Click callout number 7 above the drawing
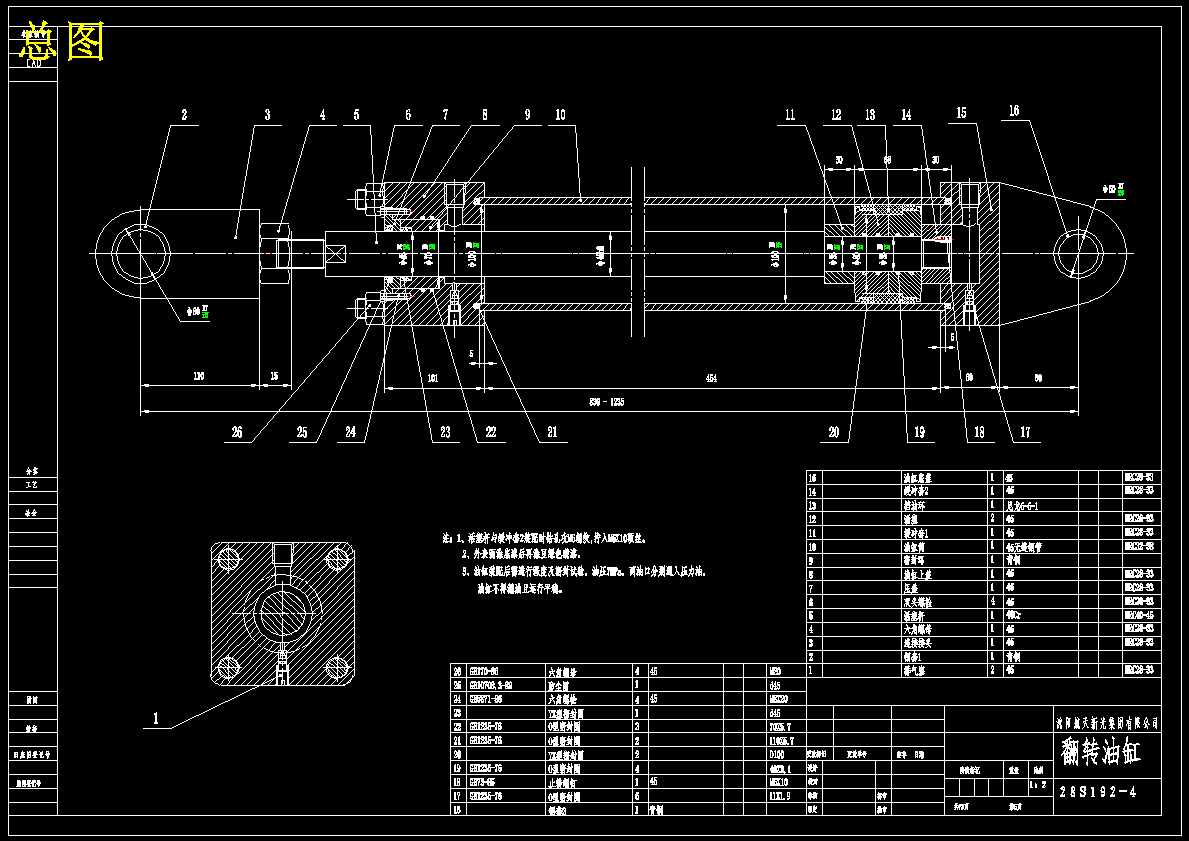Viewport: 1189px width, 841px height. pyautogui.click(x=445, y=115)
